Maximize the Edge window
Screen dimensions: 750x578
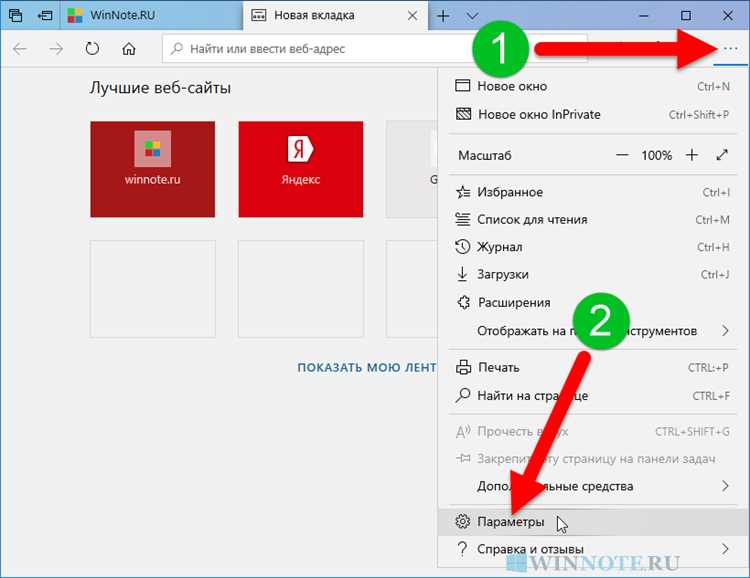click(x=685, y=16)
